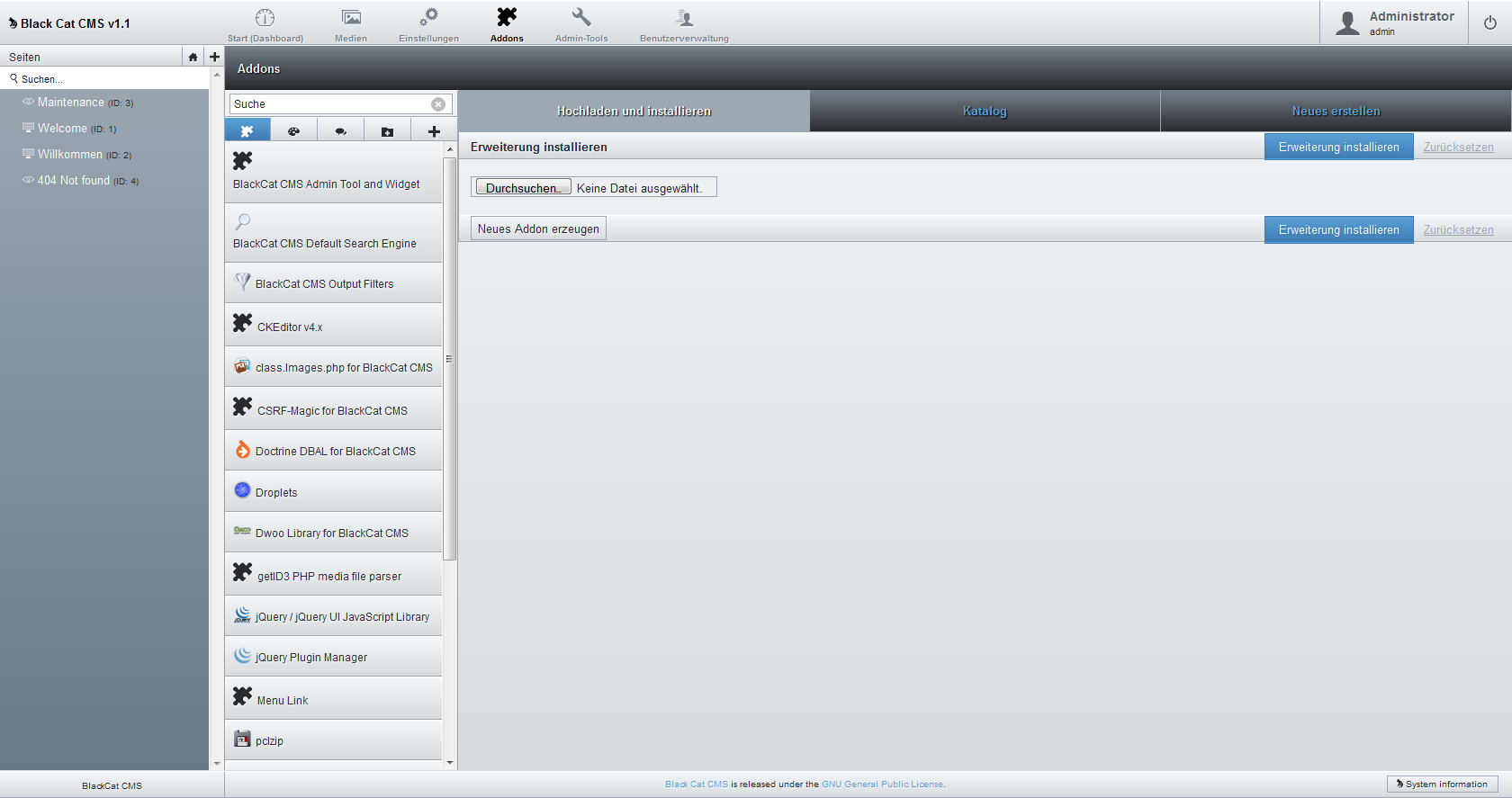
Task: Click monitor icon beside Willkommen page
Action: point(28,154)
